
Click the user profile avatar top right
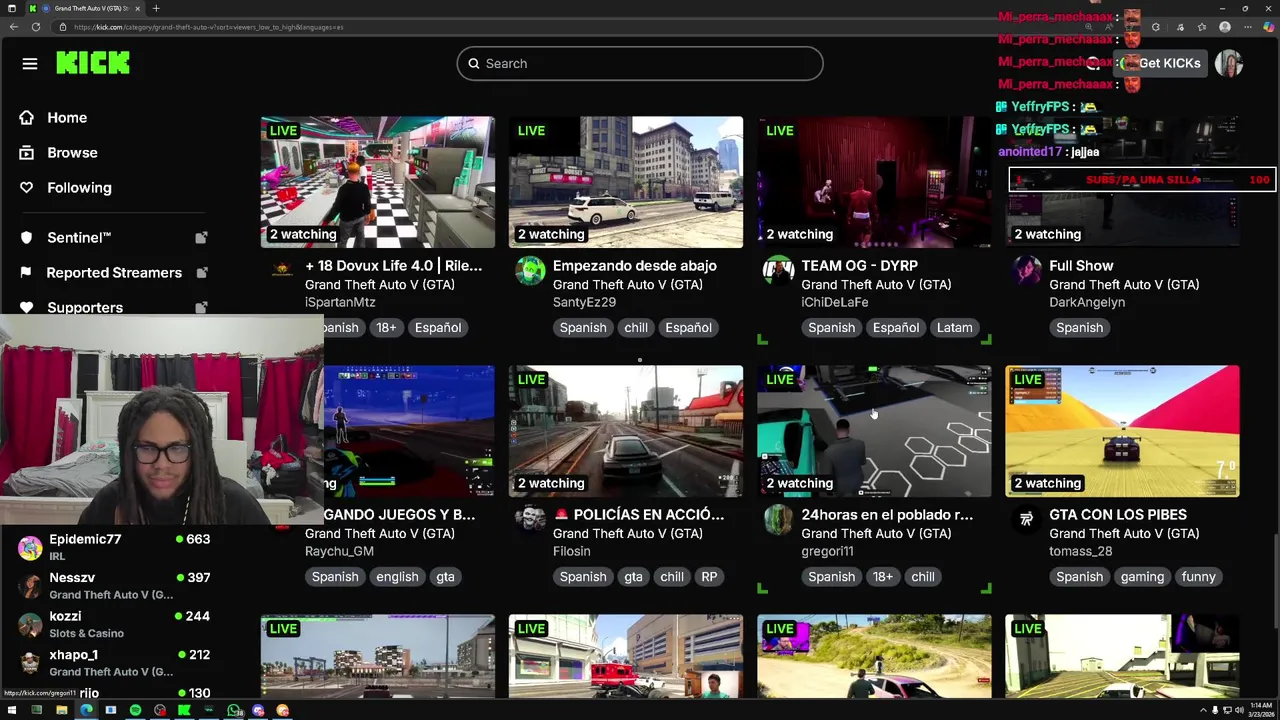click(1229, 64)
